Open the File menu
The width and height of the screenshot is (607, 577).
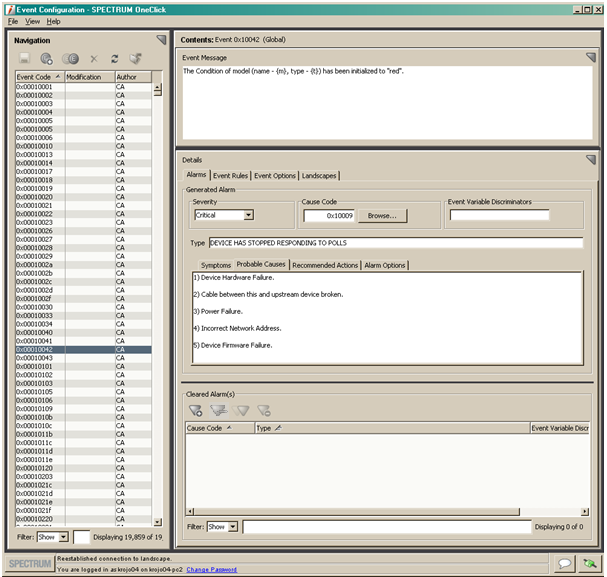coord(13,22)
